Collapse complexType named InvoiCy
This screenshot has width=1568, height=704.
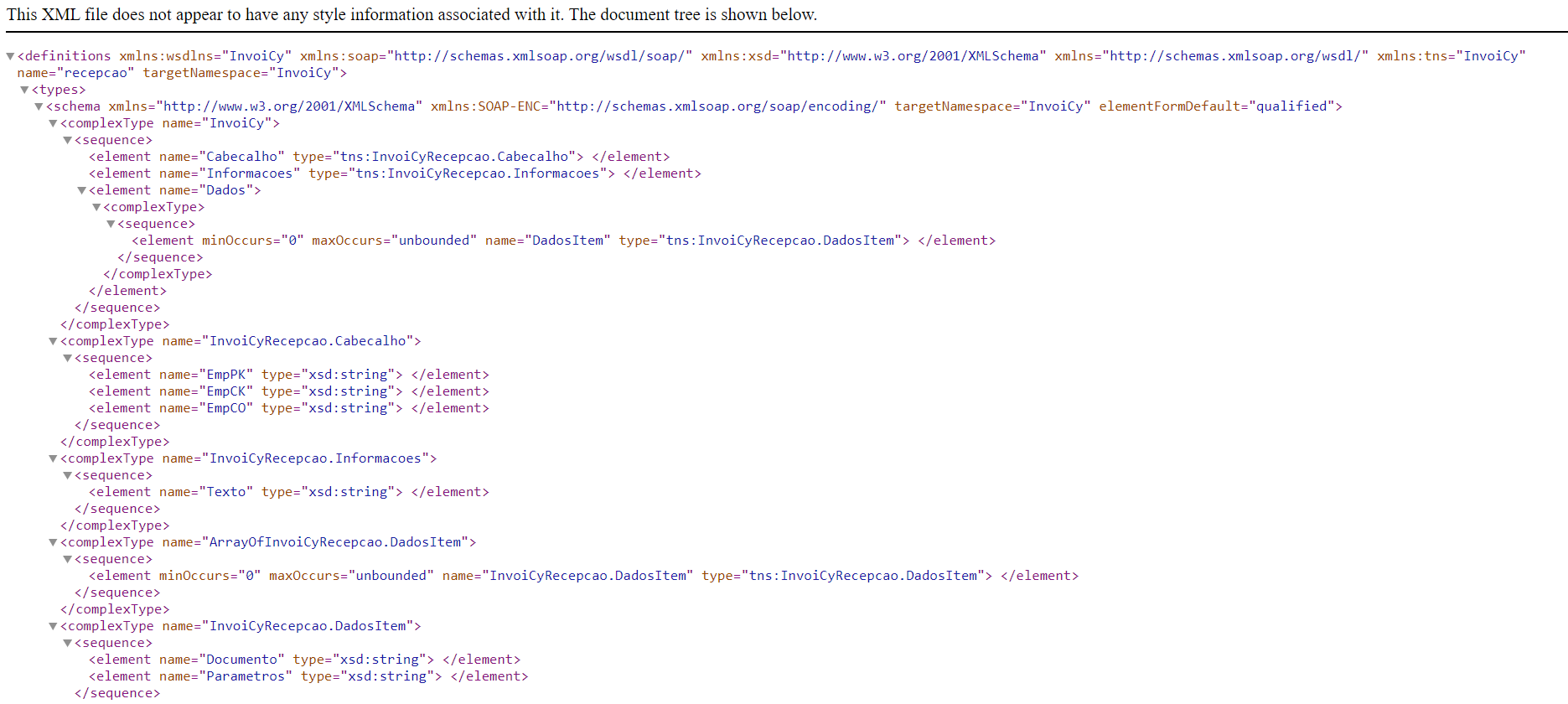point(53,123)
